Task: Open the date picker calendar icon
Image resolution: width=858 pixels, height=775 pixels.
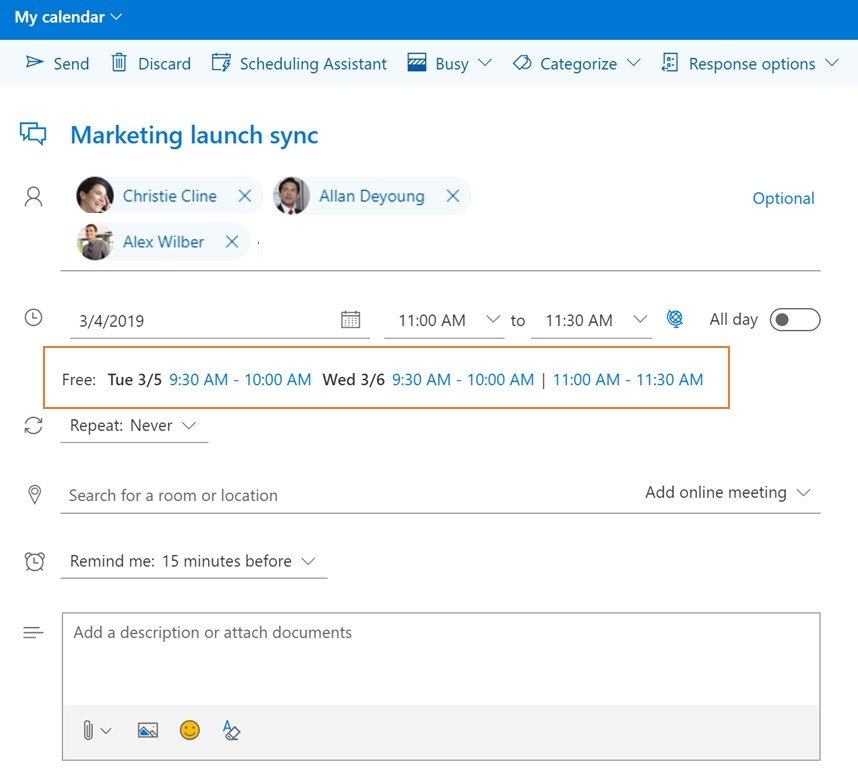Action: 350,319
